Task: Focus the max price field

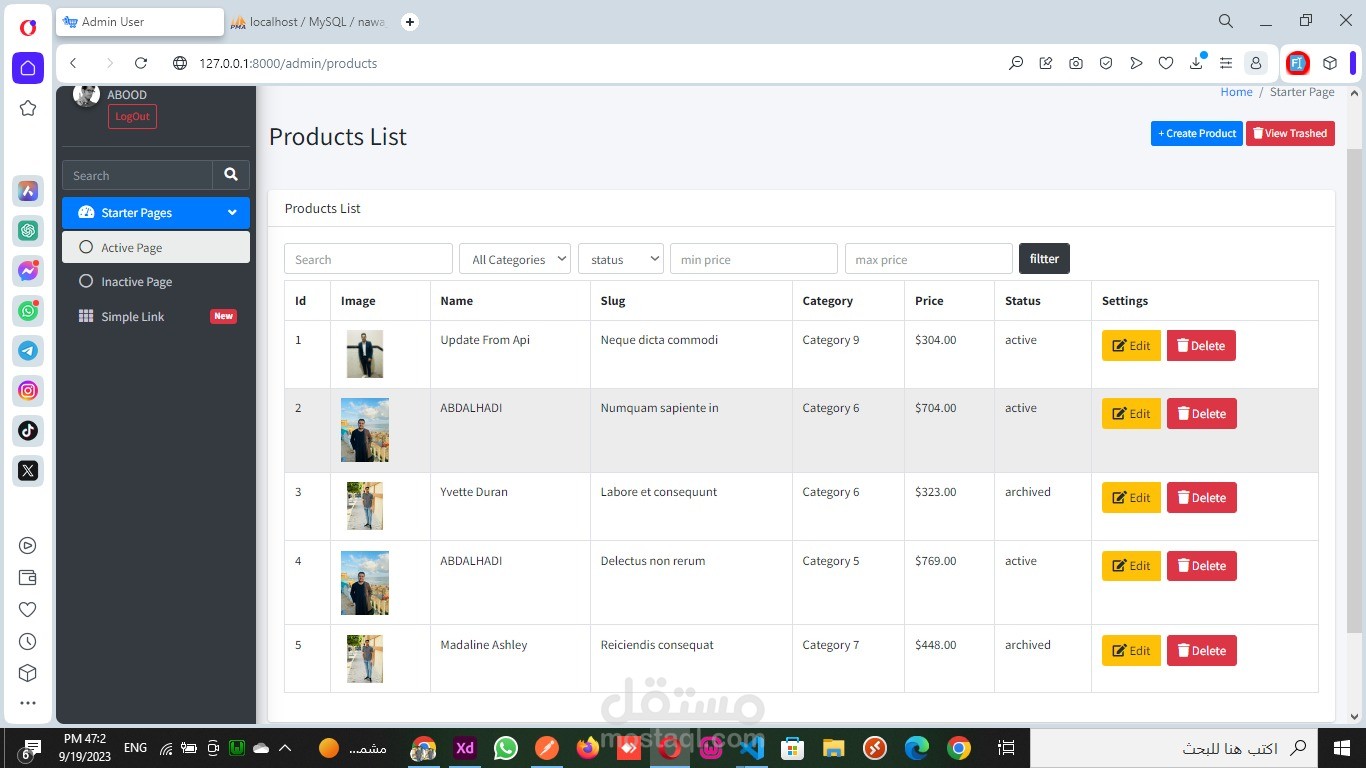Action: pyautogui.click(x=929, y=259)
